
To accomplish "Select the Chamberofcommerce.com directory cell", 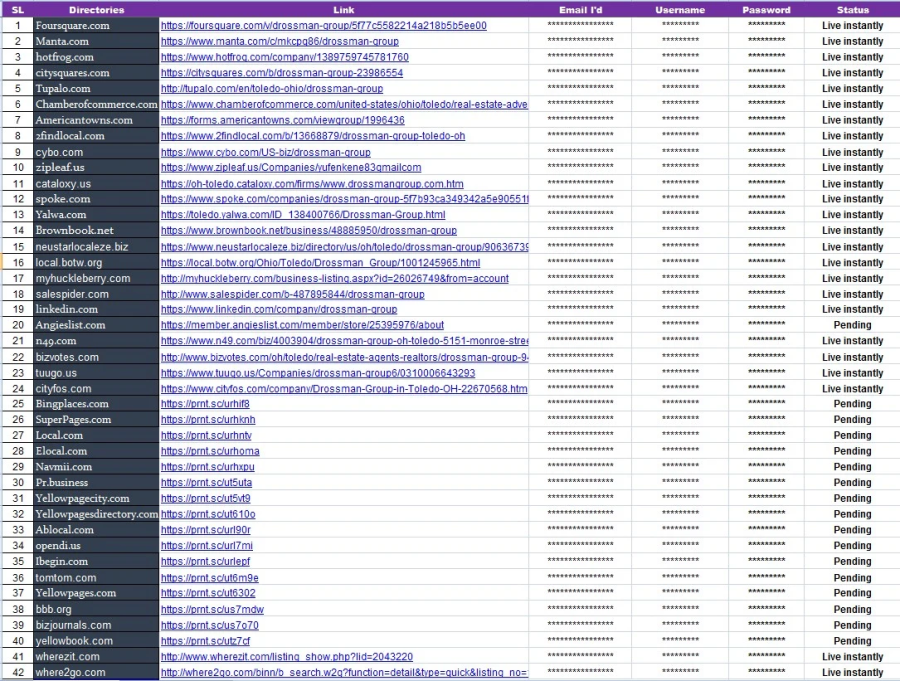I will (x=96, y=105).
